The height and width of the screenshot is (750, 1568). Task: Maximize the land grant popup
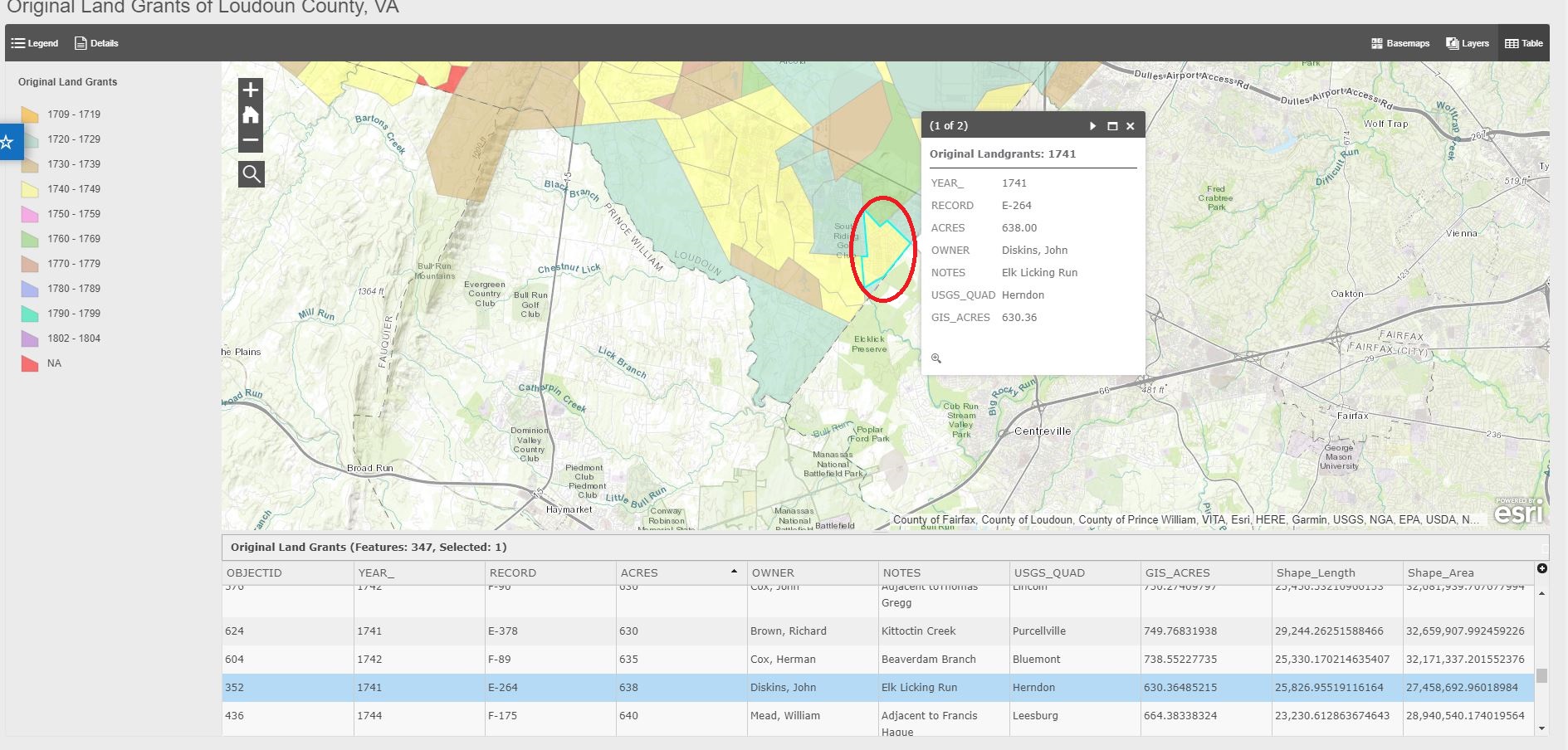coord(1112,126)
